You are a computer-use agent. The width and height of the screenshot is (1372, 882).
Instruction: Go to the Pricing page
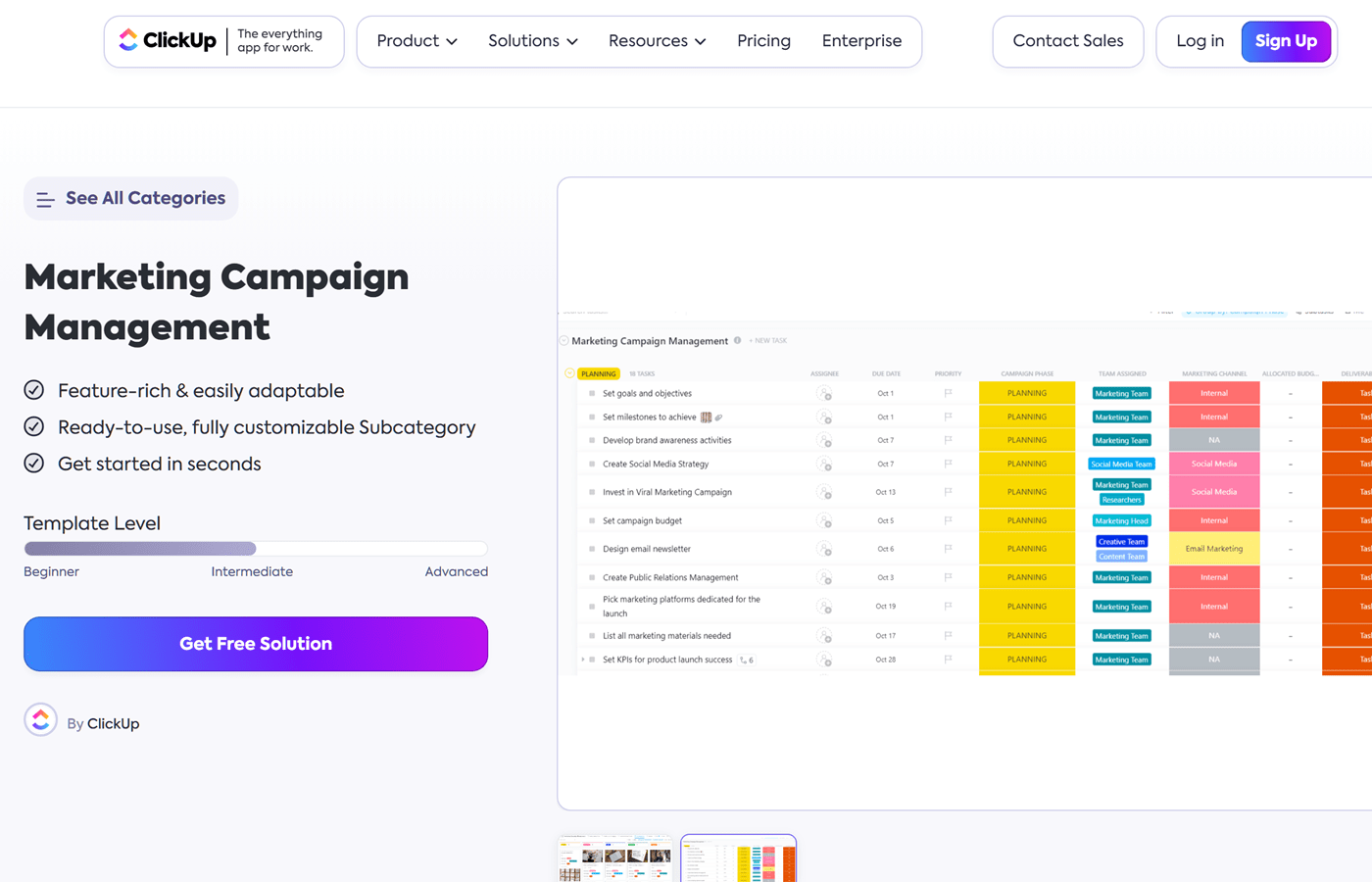pos(763,41)
